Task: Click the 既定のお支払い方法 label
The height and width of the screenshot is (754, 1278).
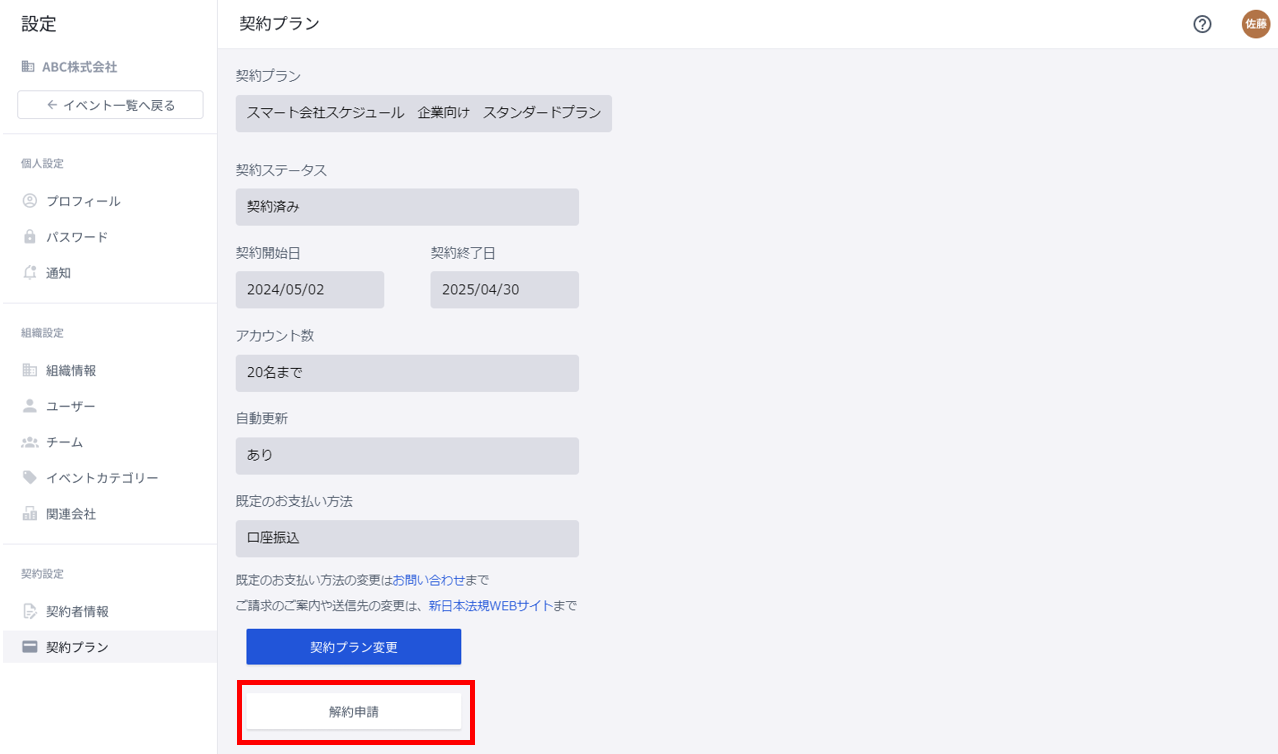Action: click(x=294, y=501)
